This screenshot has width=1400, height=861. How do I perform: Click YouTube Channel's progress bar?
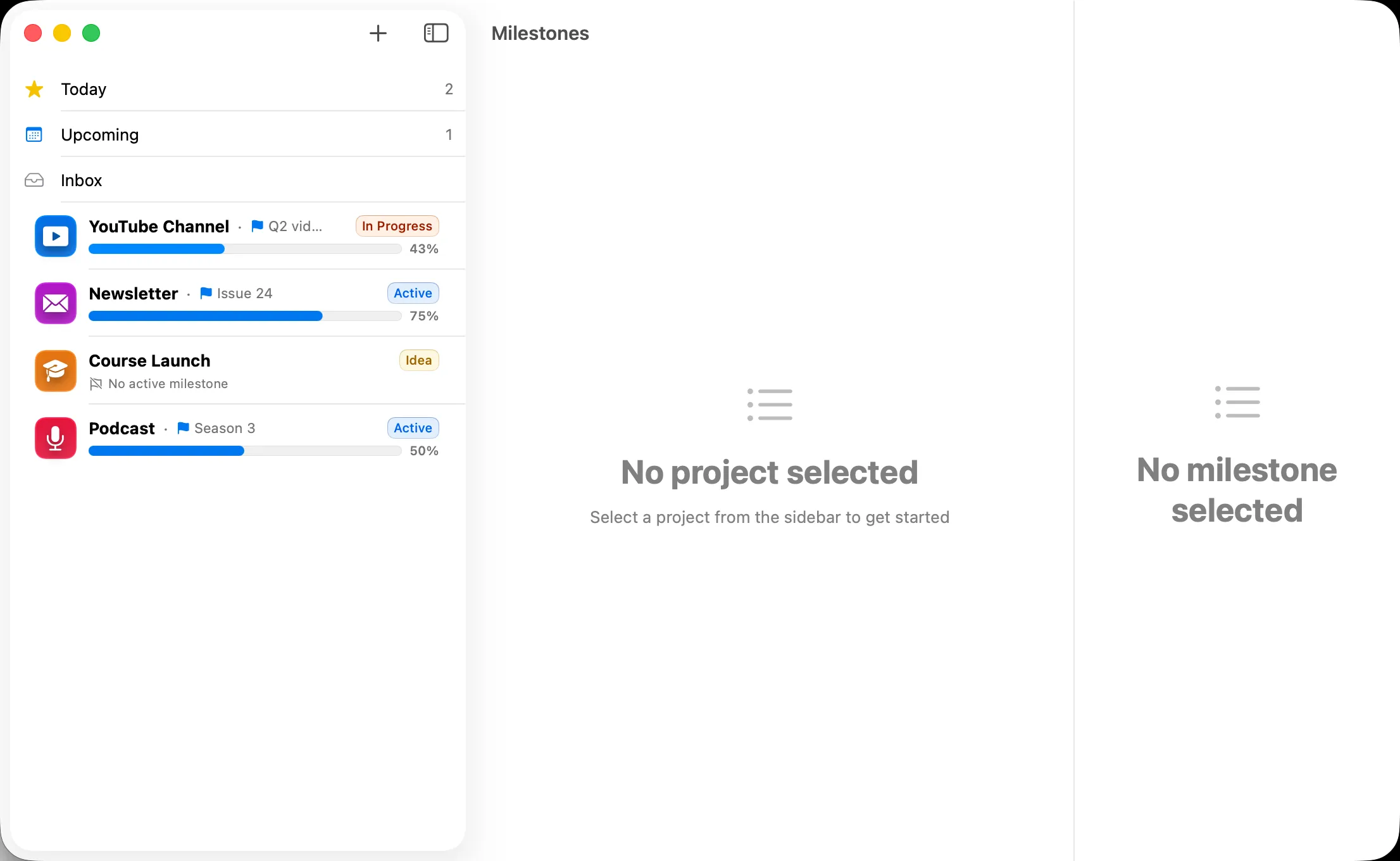pos(245,249)
